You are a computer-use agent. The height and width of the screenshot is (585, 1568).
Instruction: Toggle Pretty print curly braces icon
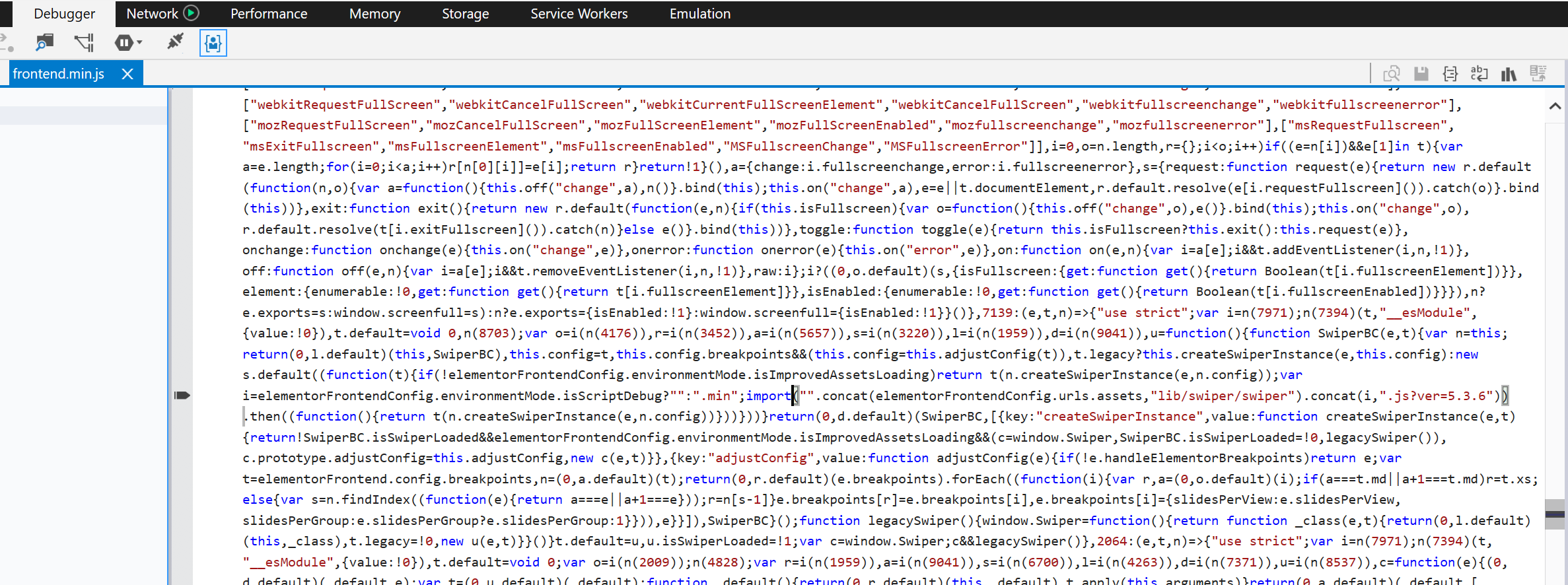[x=1450, y=73]
